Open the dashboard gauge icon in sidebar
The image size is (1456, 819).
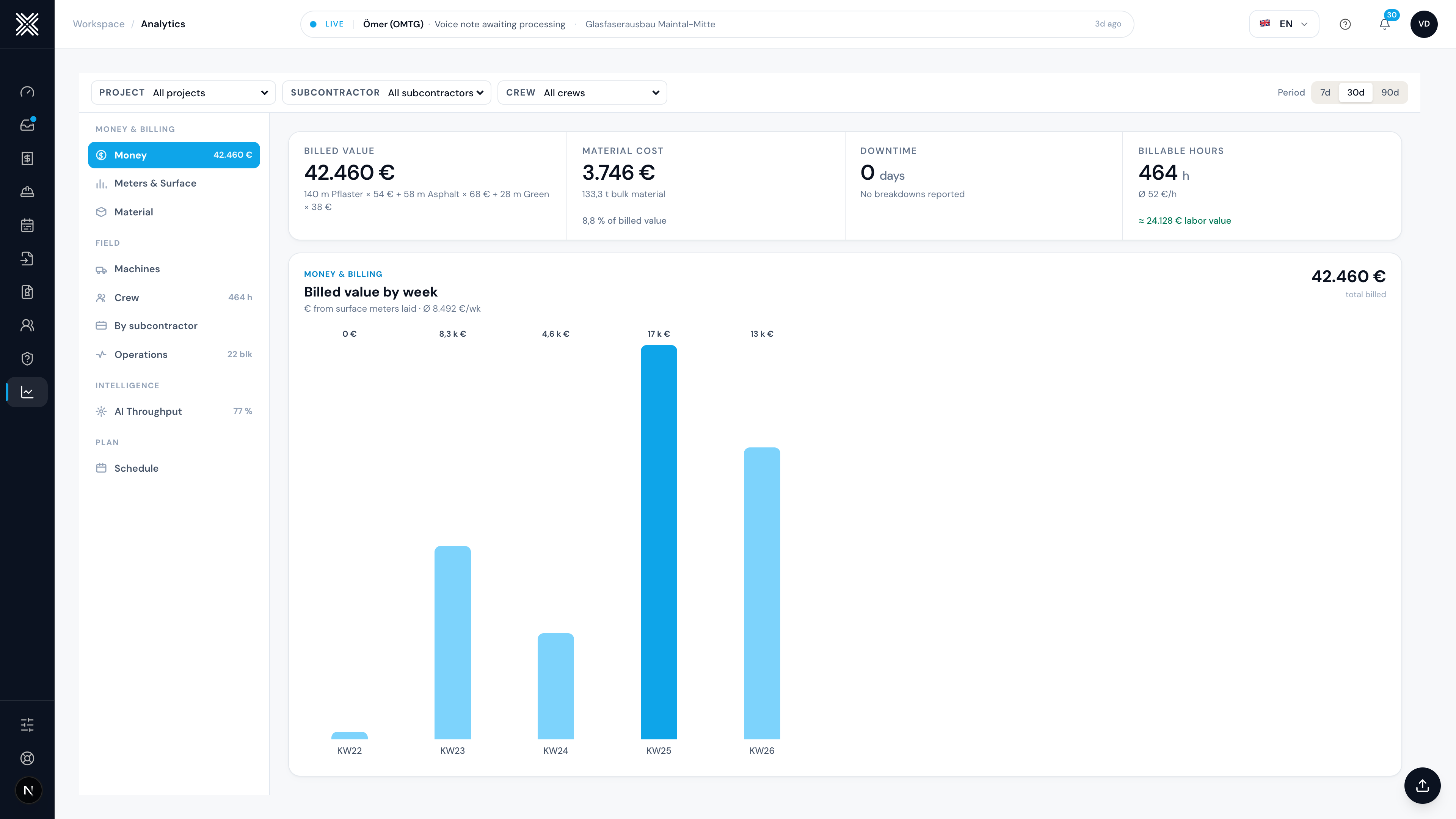27,91
